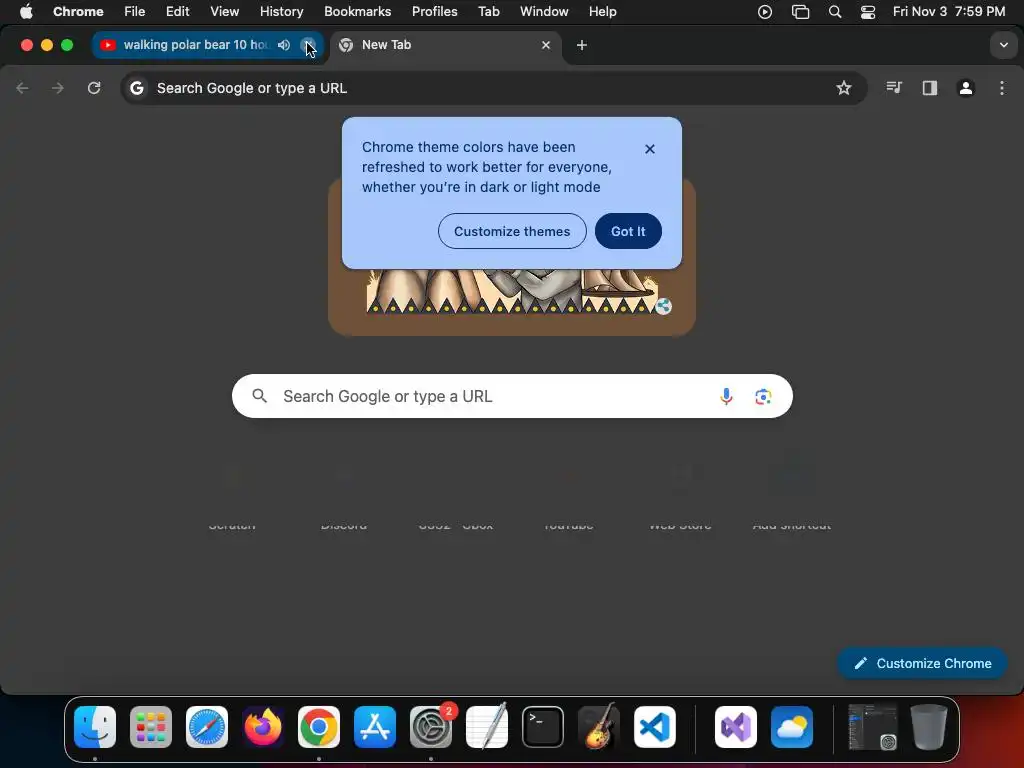Bookmark this tab with star icon
This screenshot has height=768, width=1024.
click(844, 88)
